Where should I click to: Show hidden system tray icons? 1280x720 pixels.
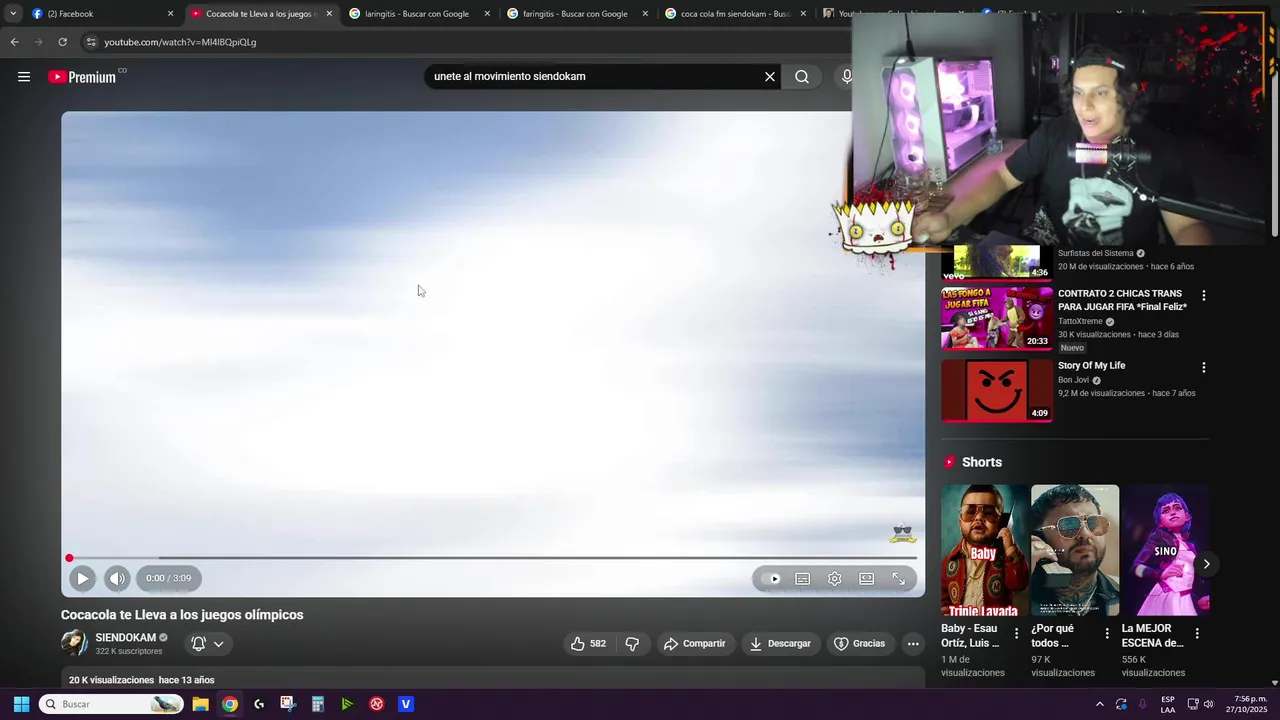click(1100, 704)
